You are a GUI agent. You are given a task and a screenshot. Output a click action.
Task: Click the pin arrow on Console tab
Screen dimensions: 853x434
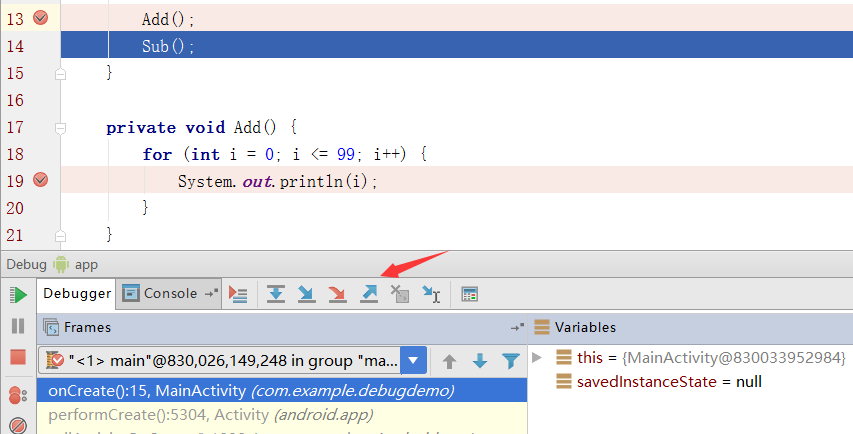pos(212,293)
